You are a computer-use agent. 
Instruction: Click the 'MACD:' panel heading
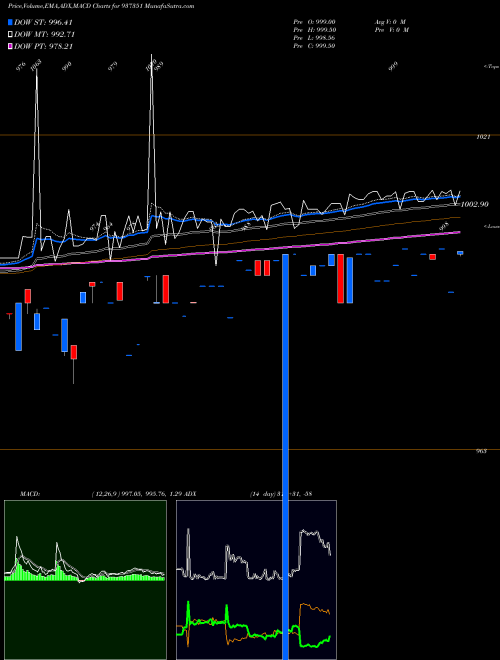(29, 493)
